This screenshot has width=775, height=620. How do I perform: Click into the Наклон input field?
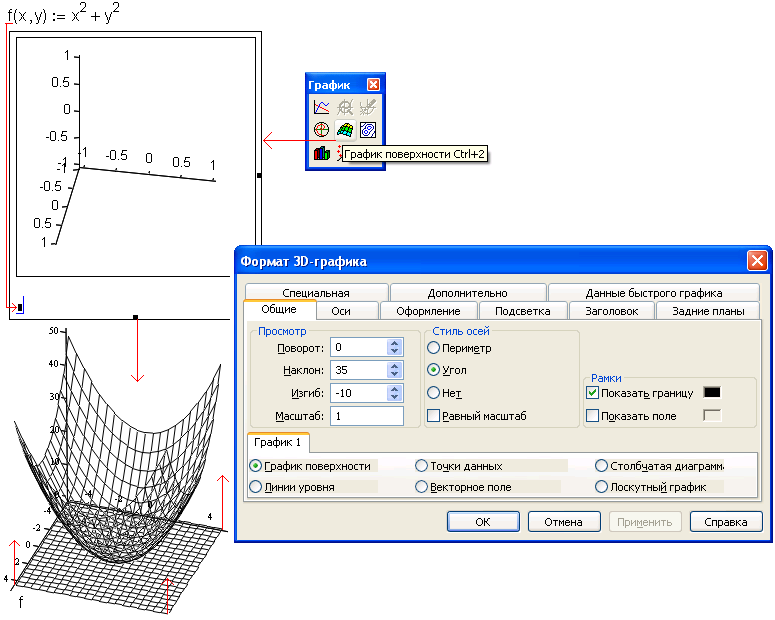[x=359, y=370]
